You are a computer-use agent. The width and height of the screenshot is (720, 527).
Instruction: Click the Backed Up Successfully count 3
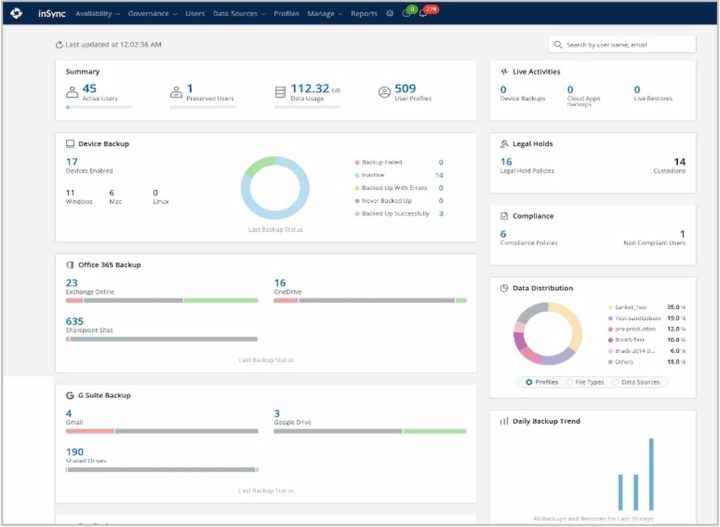click(441, 213)
